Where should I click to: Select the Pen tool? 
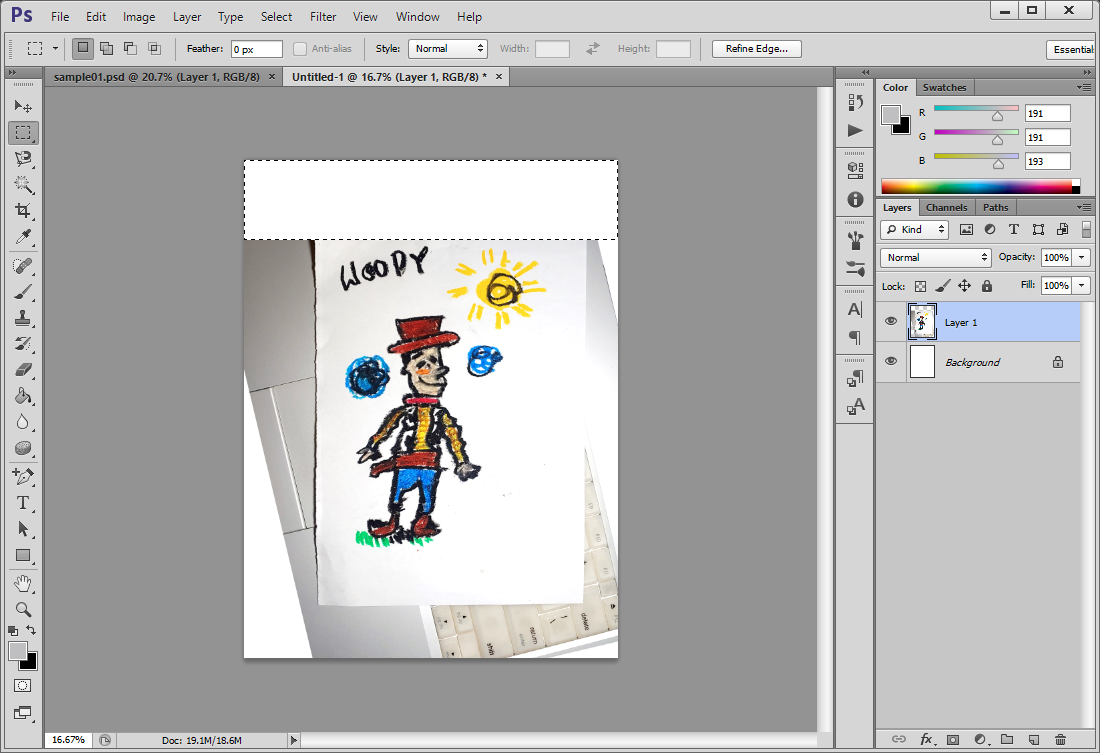(x=23, y=477)
